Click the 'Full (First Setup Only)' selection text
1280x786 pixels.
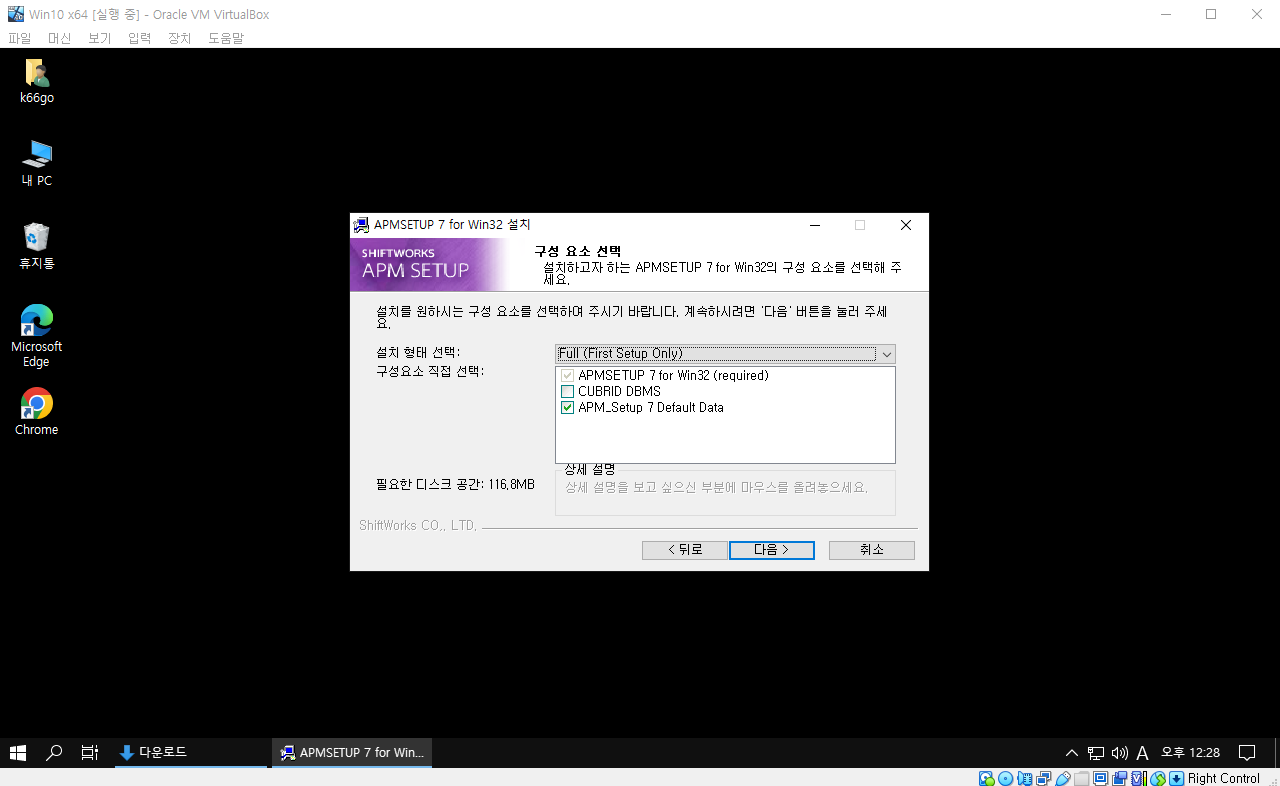click(x=621, y=354)
